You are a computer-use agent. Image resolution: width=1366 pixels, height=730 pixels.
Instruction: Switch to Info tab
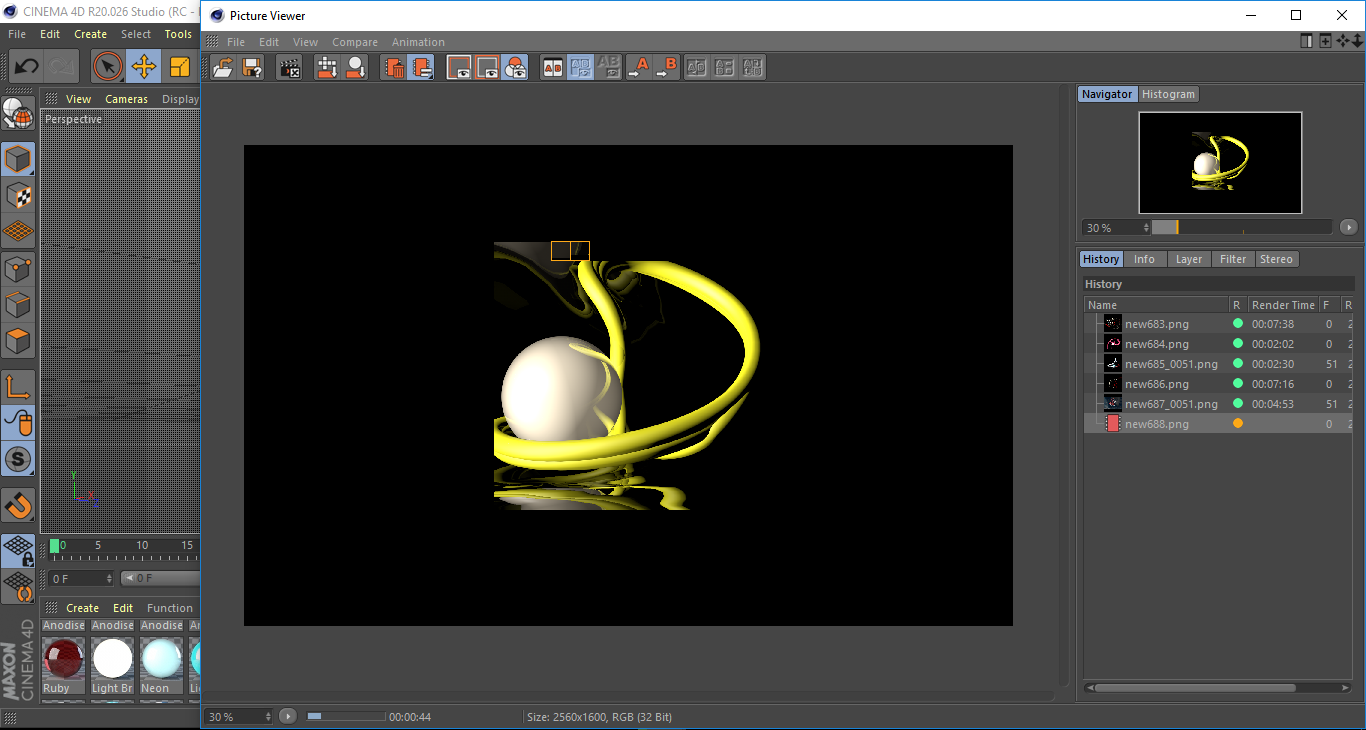[x=1144, y=259]
